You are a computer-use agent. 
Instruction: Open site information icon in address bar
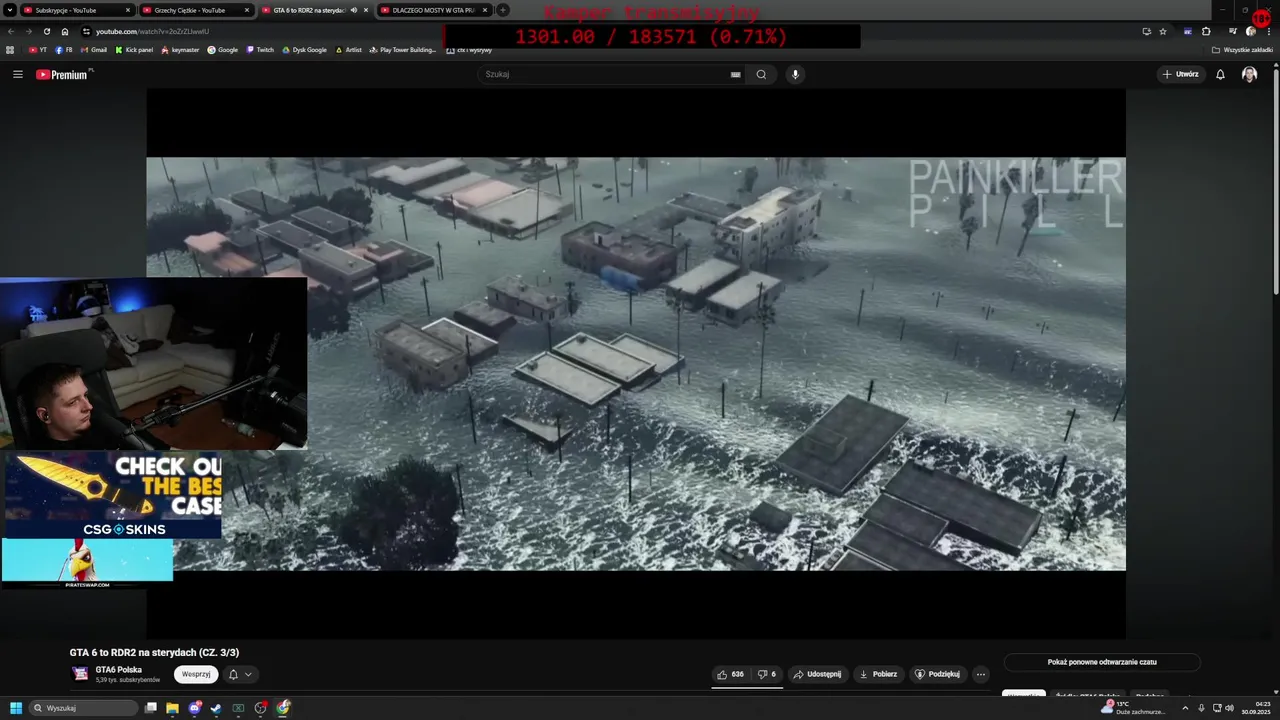pyautogui.click(x=86, y=31)
